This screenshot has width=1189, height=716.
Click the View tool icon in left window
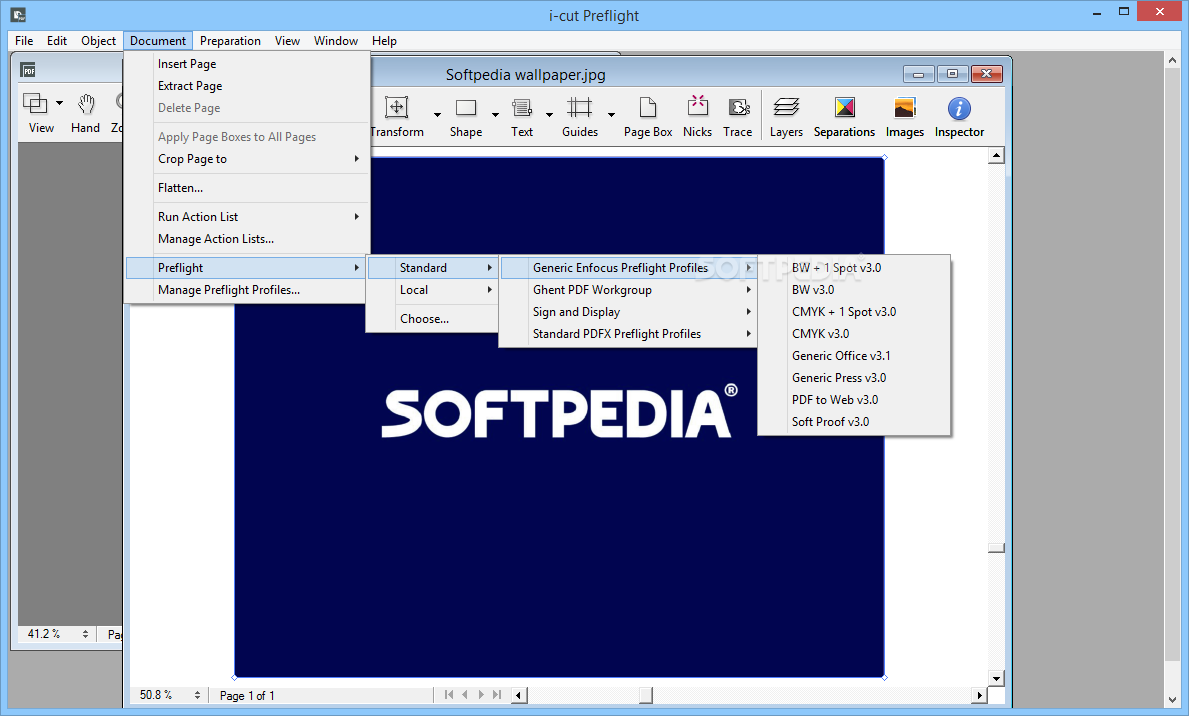point(35,102)
